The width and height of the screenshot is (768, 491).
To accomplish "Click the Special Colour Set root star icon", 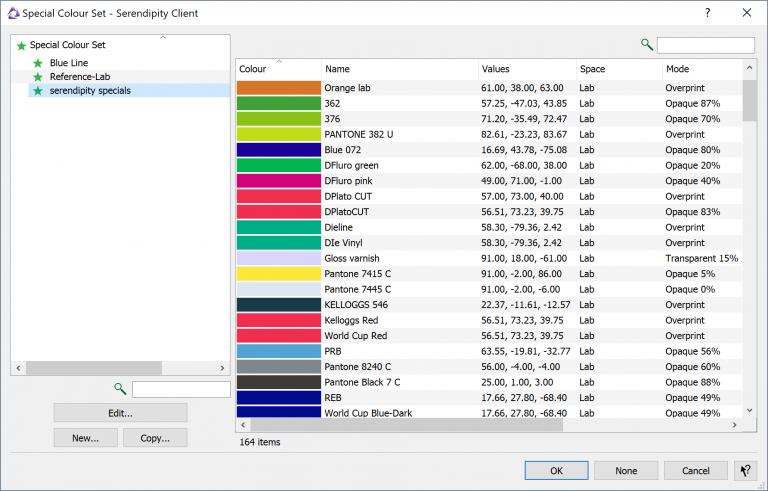I will click(21, 46).
